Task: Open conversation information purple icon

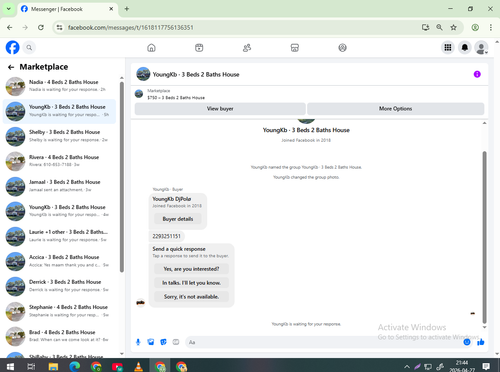Action: coord(477,74)
